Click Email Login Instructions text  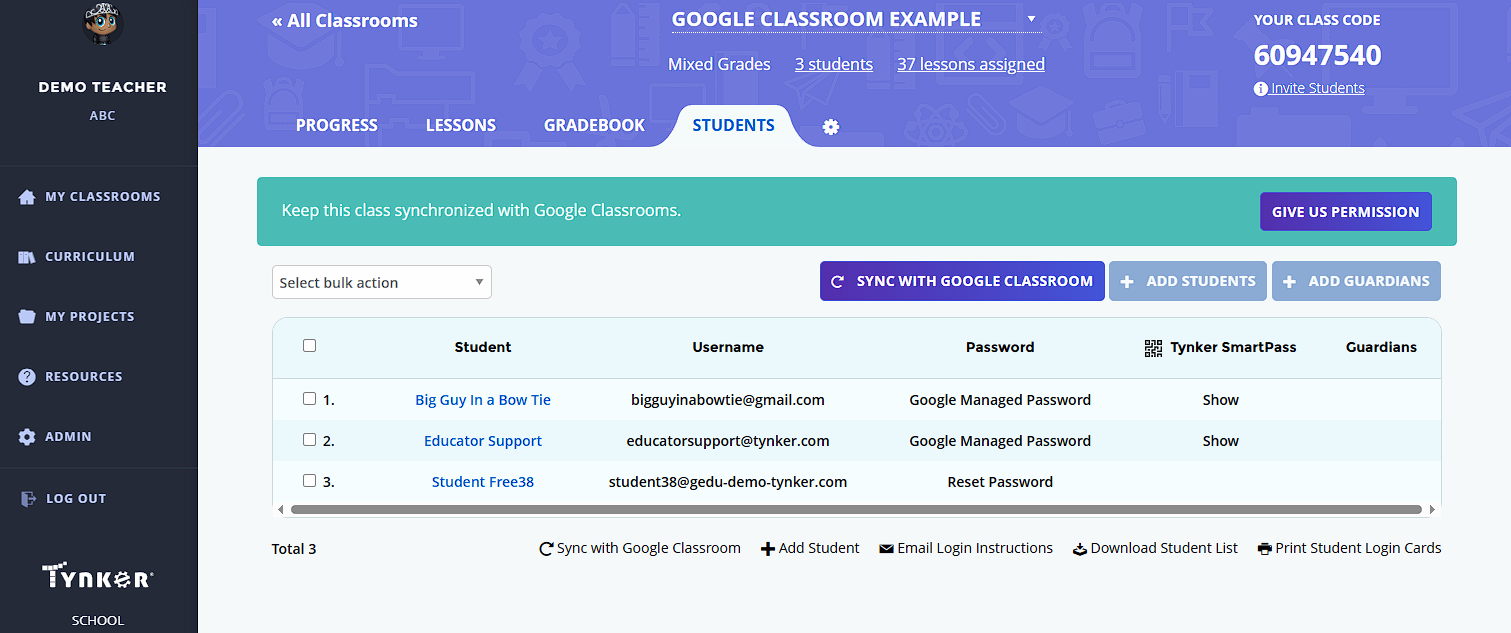pos(975,548)
